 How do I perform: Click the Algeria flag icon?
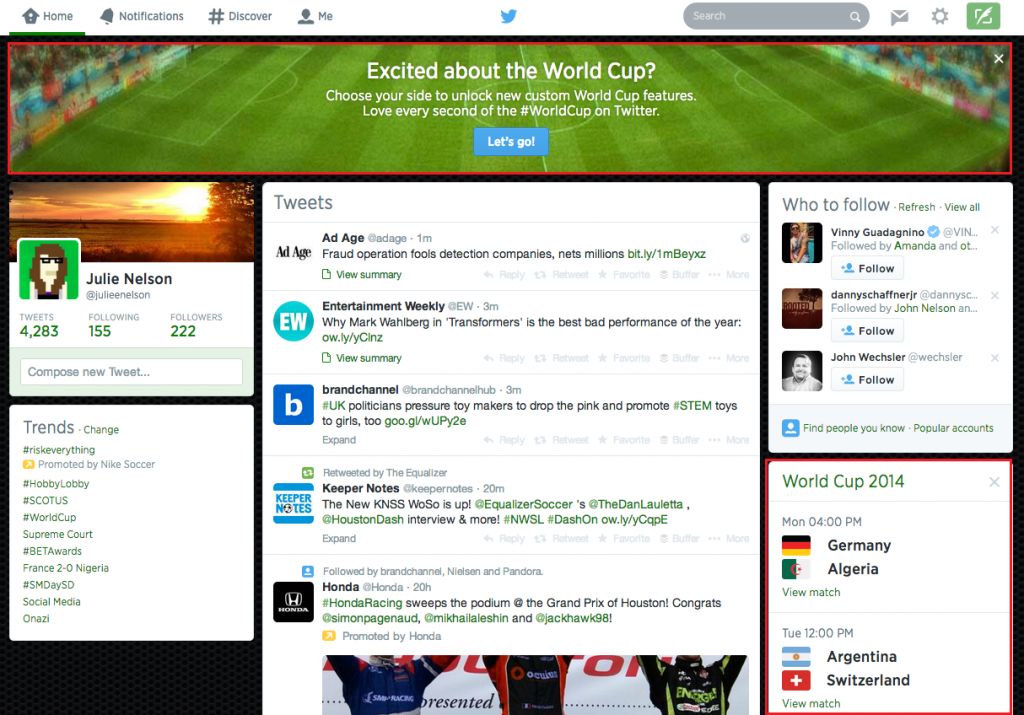pos(796,569)
